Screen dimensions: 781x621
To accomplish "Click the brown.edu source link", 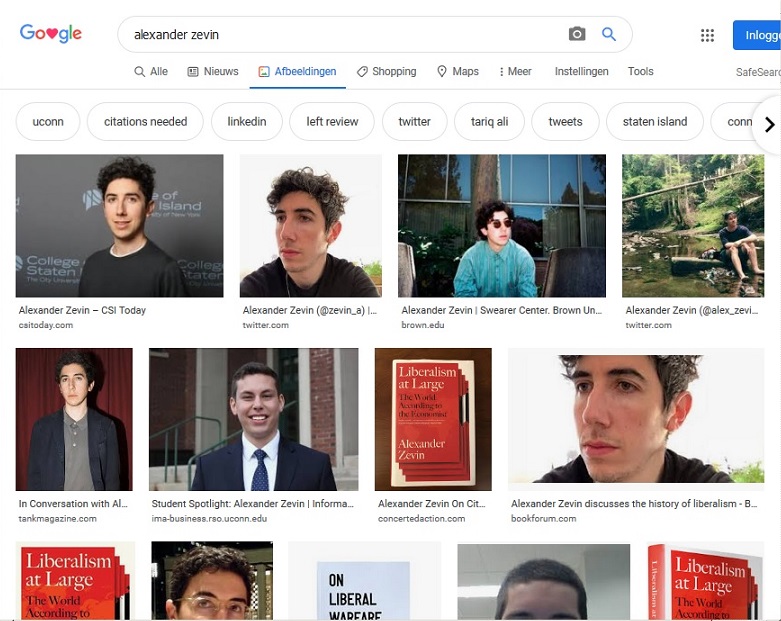I will tap(423, 325).
